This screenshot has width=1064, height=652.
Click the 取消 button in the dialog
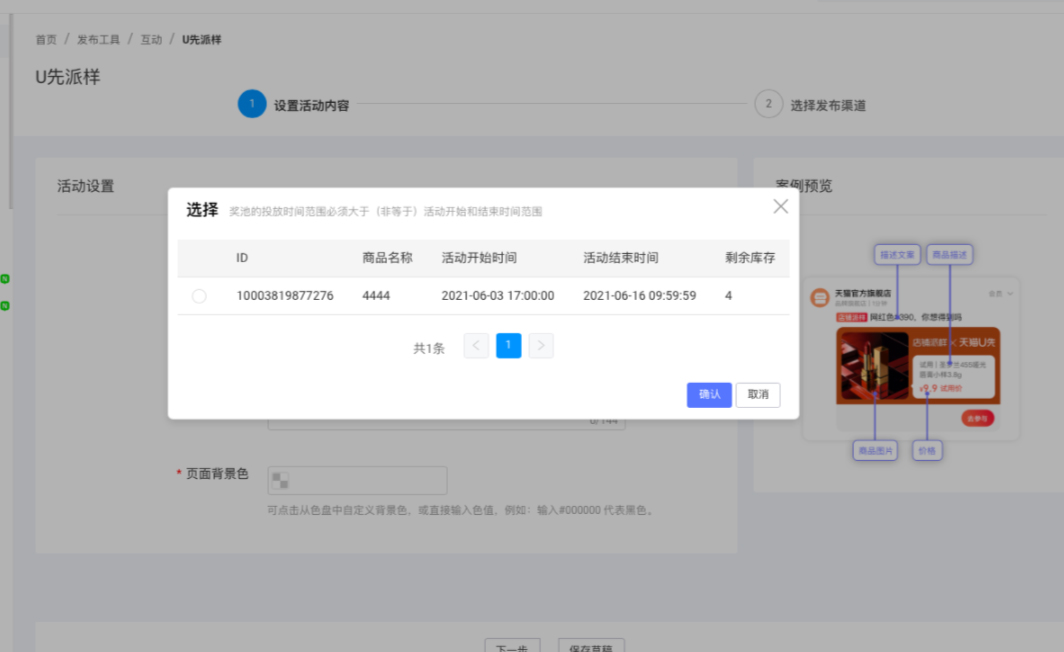[x=758, y=395]
